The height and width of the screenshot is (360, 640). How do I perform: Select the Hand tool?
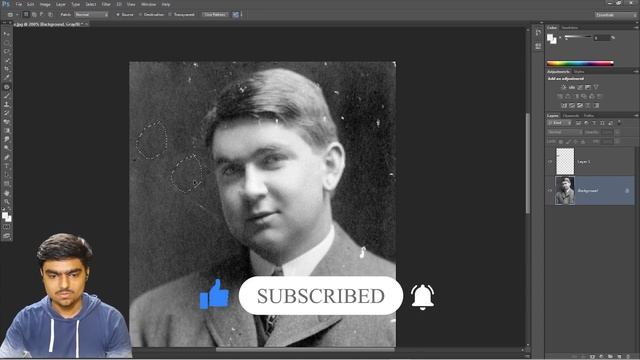pos(7,193)
